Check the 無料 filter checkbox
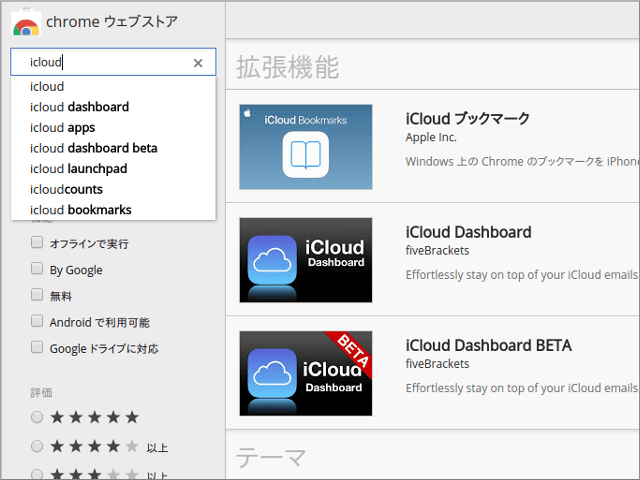Screen dimensions: 640x480 pyautogui.click(x=37, y=295)
